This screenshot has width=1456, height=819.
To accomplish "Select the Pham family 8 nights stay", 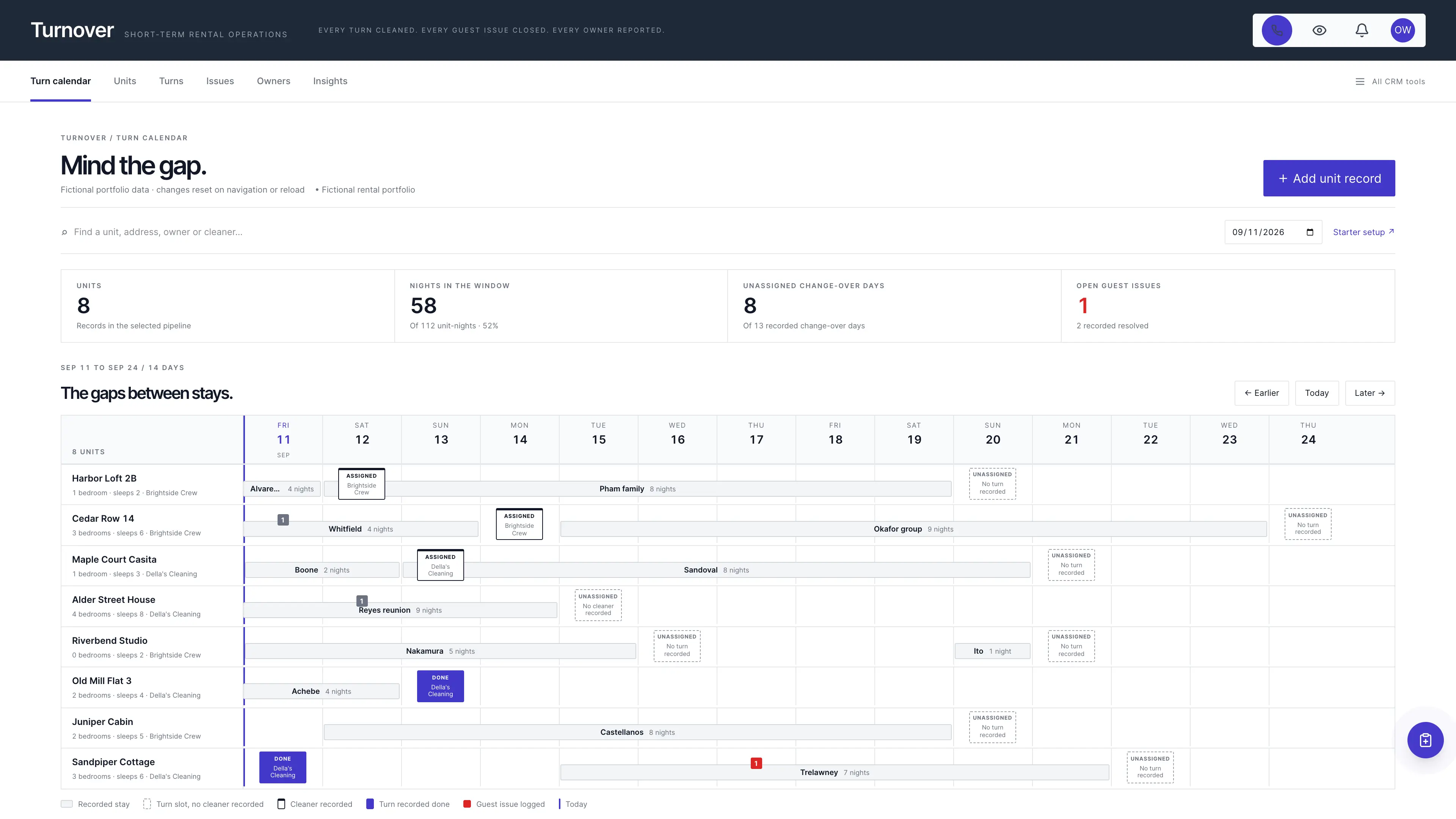I will (637, 489).
